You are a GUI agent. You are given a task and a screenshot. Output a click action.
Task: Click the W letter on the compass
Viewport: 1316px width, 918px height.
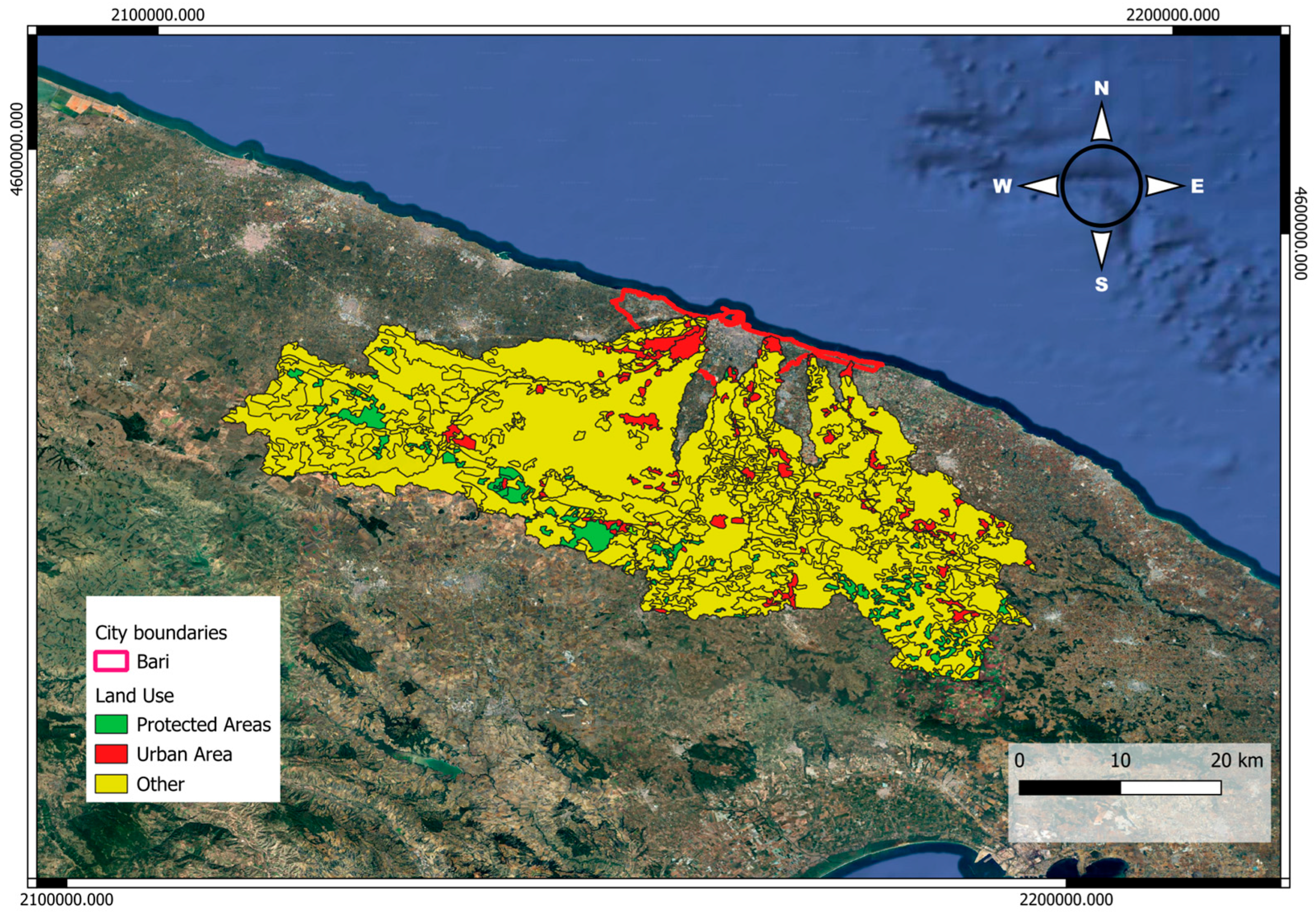(1002, 186)
